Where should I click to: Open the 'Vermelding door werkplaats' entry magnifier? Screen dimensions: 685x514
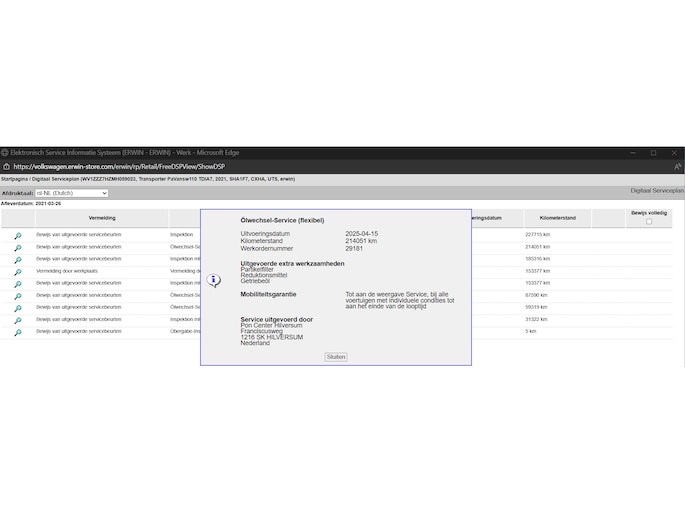click(x=17, y=271)
